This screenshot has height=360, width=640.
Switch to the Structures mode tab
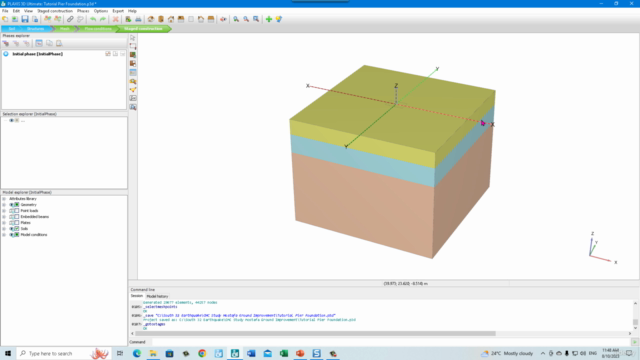[36, 29]
